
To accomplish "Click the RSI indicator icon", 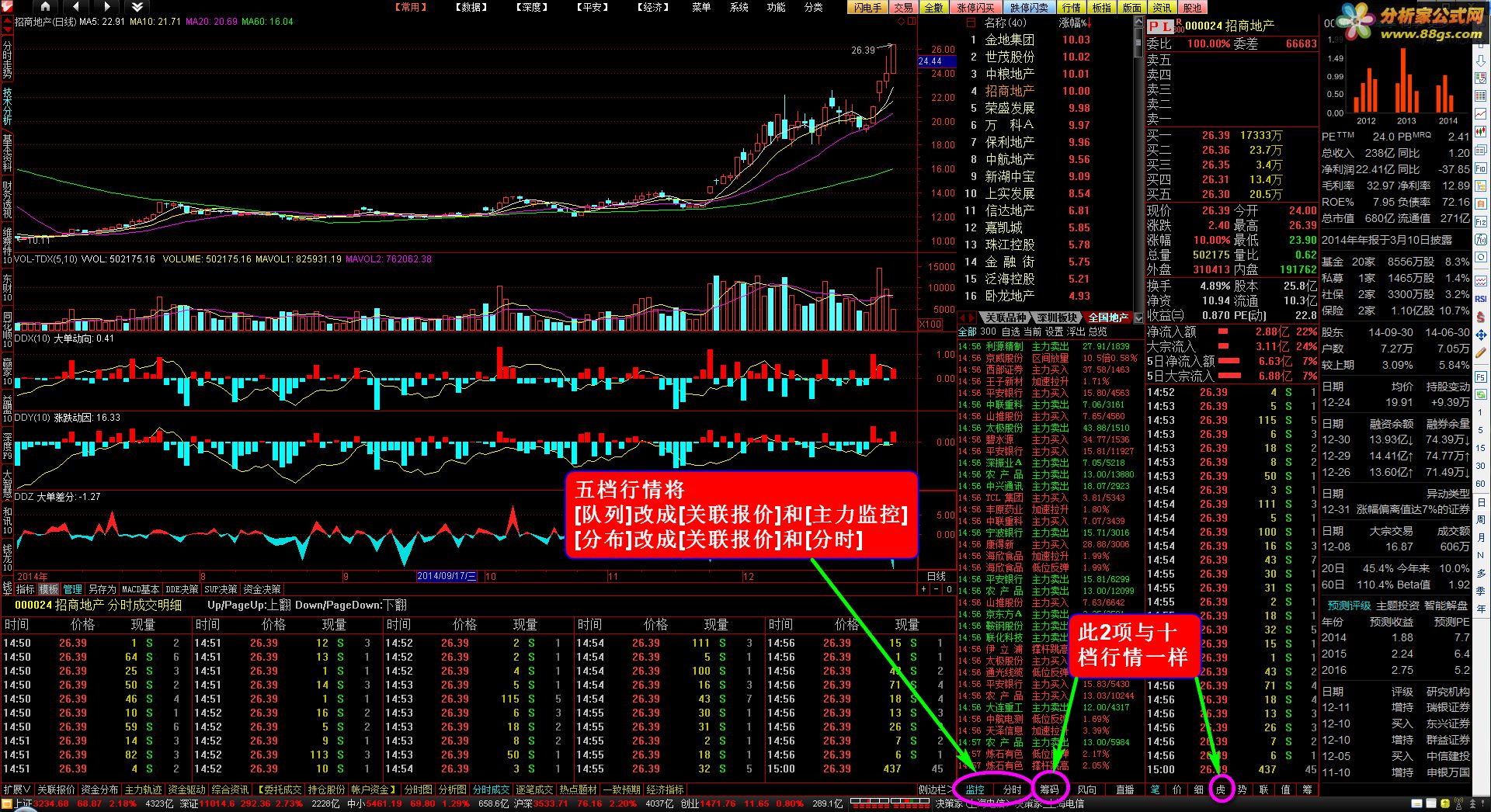I will pyautogui.click(x=1481, y=298).
